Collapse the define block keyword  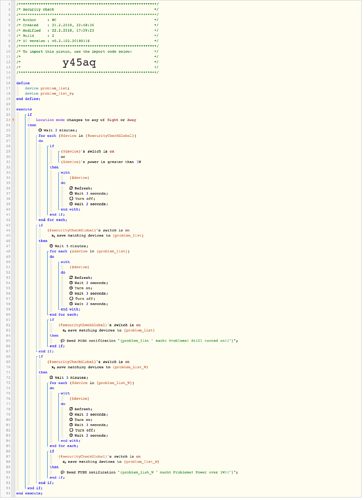23,83
